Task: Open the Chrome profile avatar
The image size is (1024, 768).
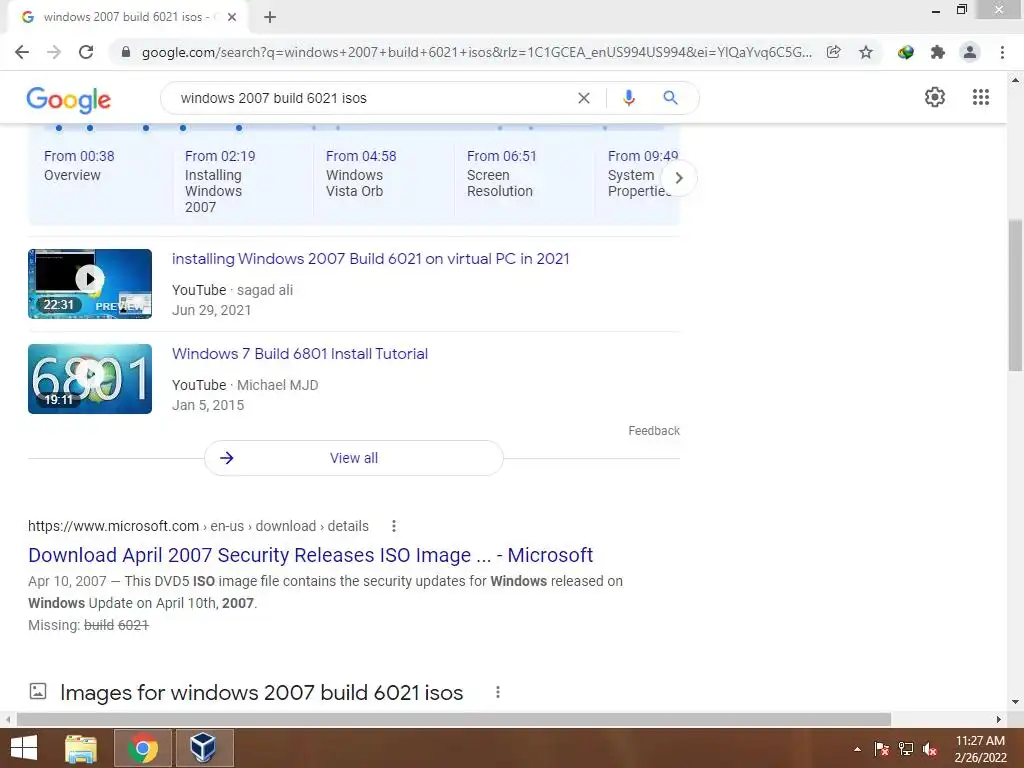Action: [970, 52]
